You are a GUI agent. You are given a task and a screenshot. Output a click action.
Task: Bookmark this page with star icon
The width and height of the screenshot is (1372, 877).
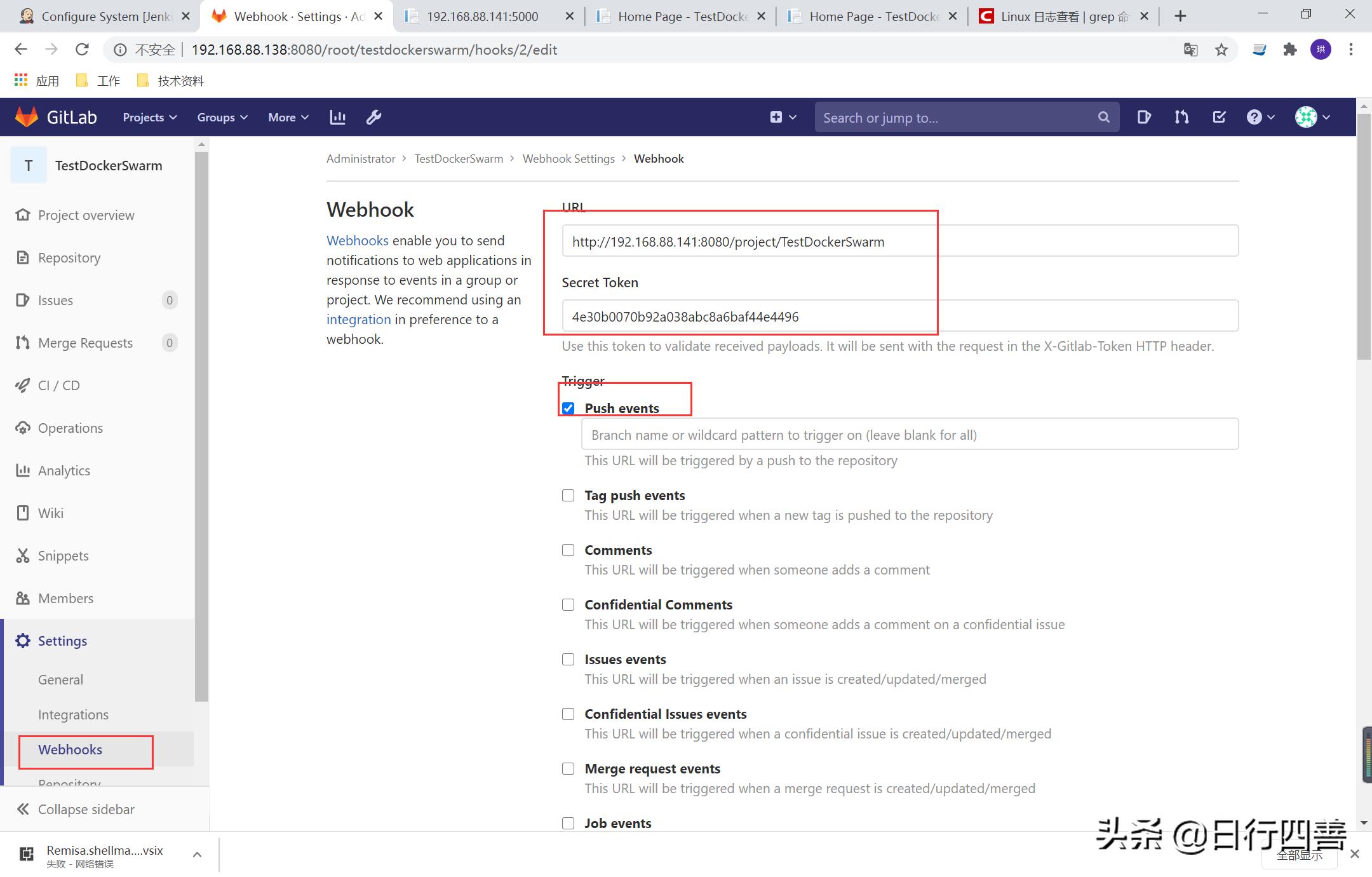click(x=1221, y=50)
